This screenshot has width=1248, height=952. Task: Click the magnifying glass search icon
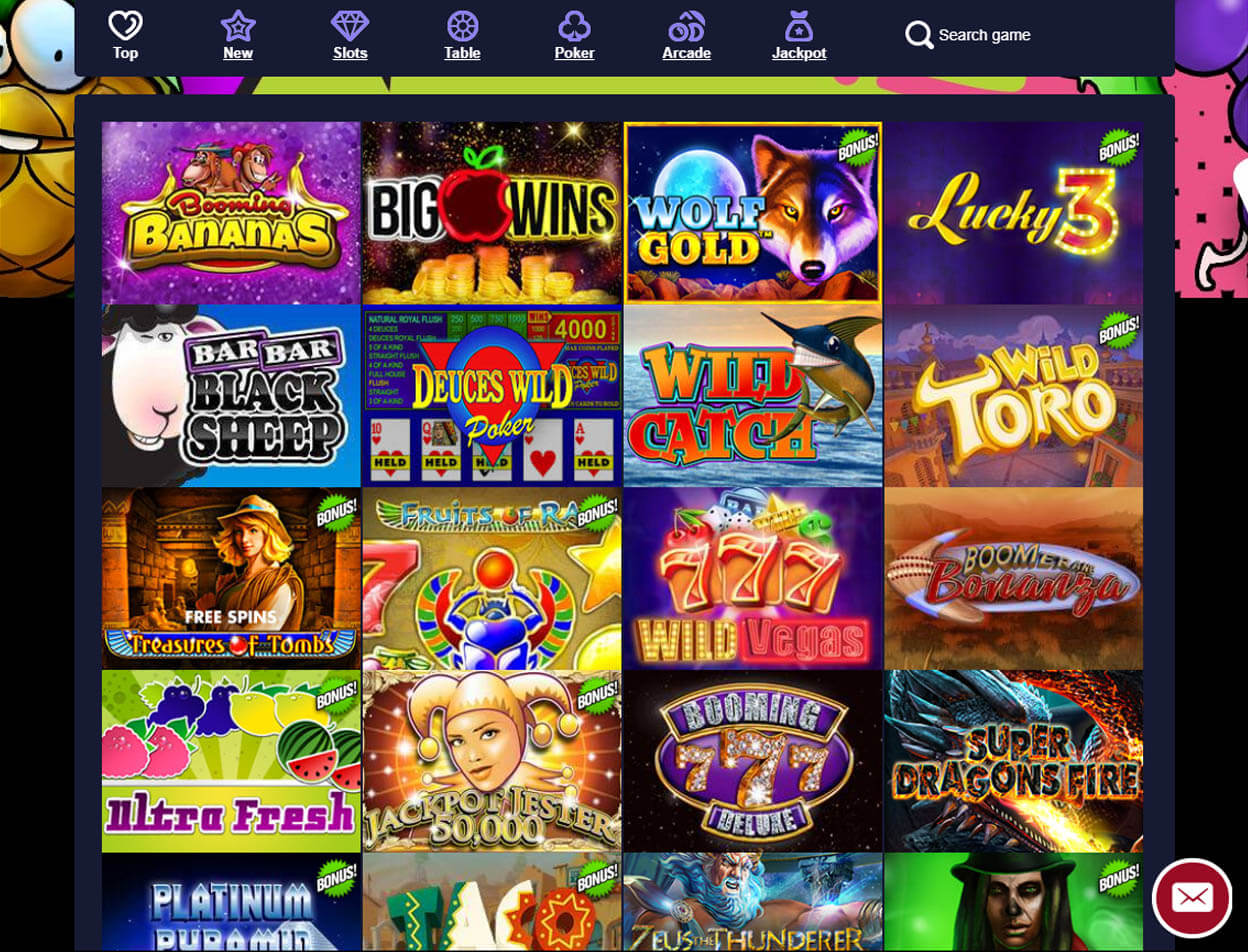coord(919,35)
